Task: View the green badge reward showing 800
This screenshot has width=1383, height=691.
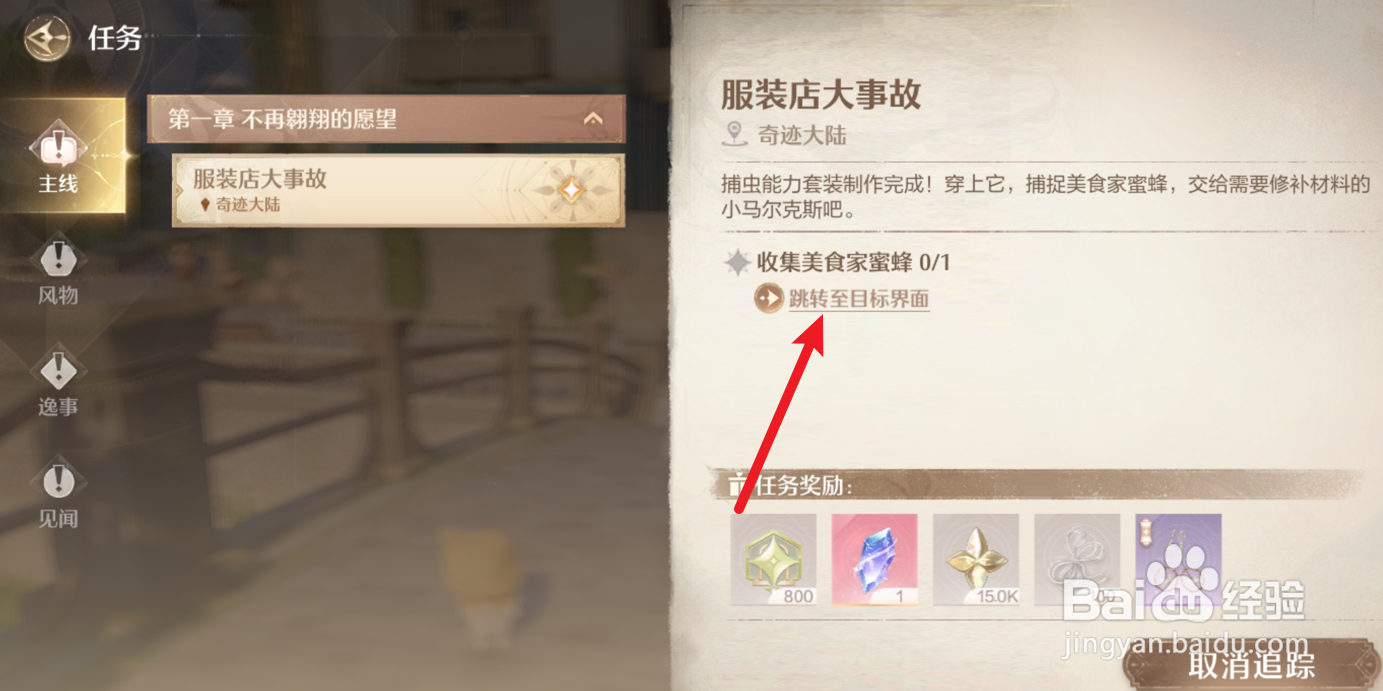Action: pos(773,560)
